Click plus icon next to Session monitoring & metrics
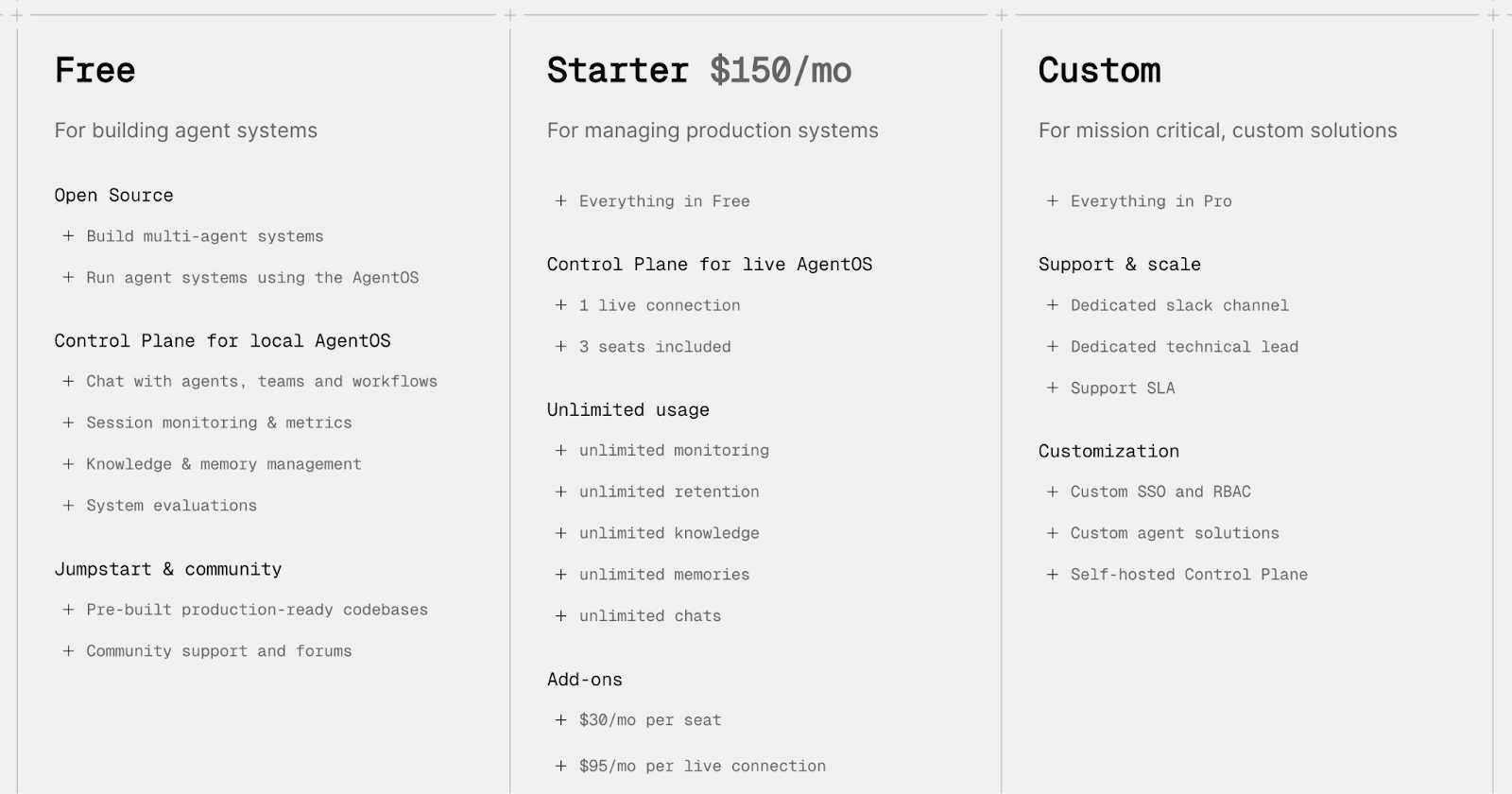 pyautogui.click(x=68, y=423)
